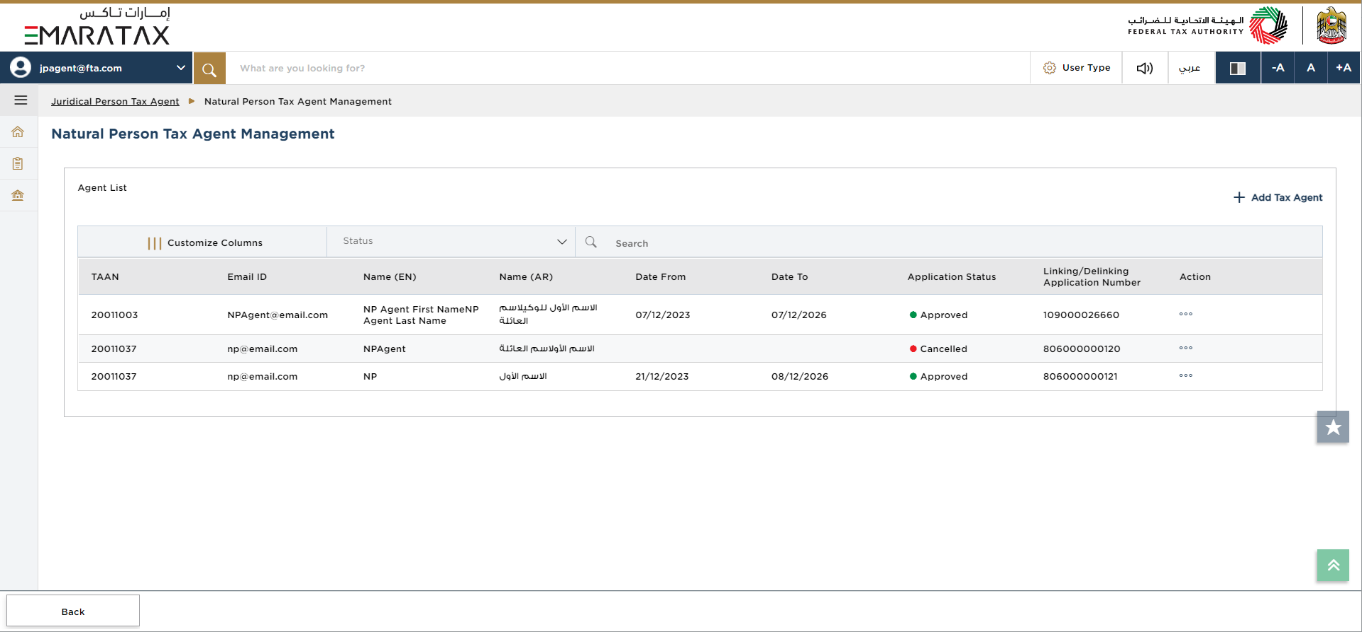This screenshot has width=1362, height=632.
Task: Click the name 'NP Agent First NameNP Agent Last Name'
Action: pos(421,315)
